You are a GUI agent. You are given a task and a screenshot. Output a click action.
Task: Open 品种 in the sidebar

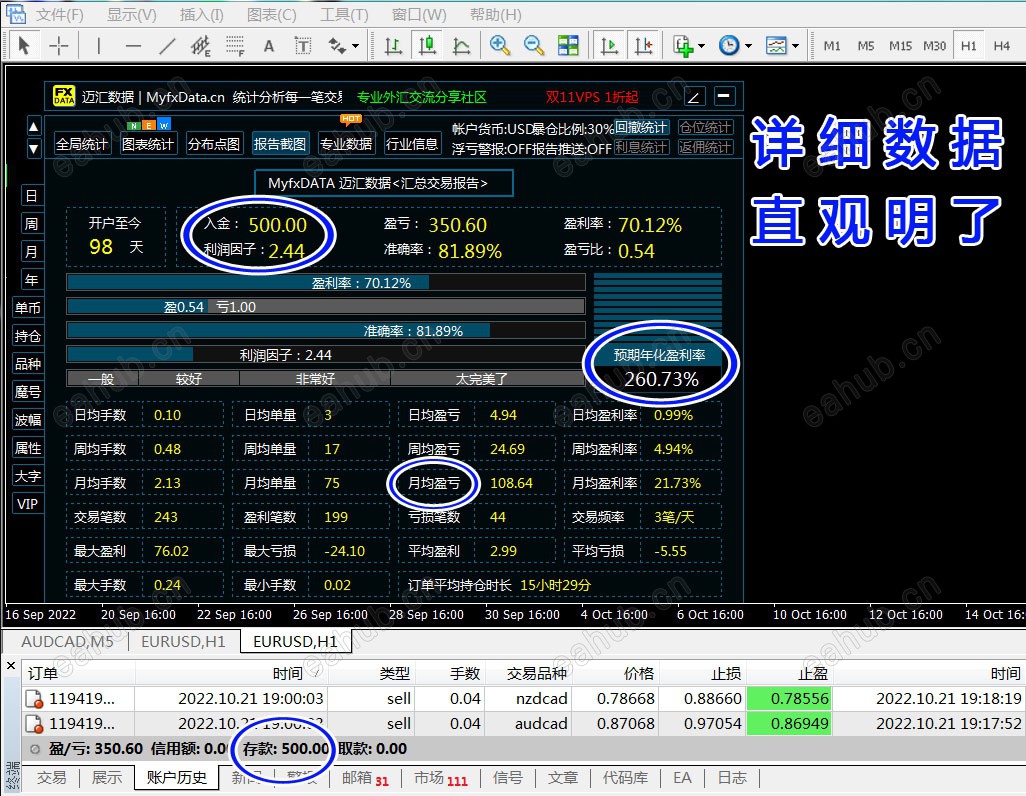click(27, 364)
